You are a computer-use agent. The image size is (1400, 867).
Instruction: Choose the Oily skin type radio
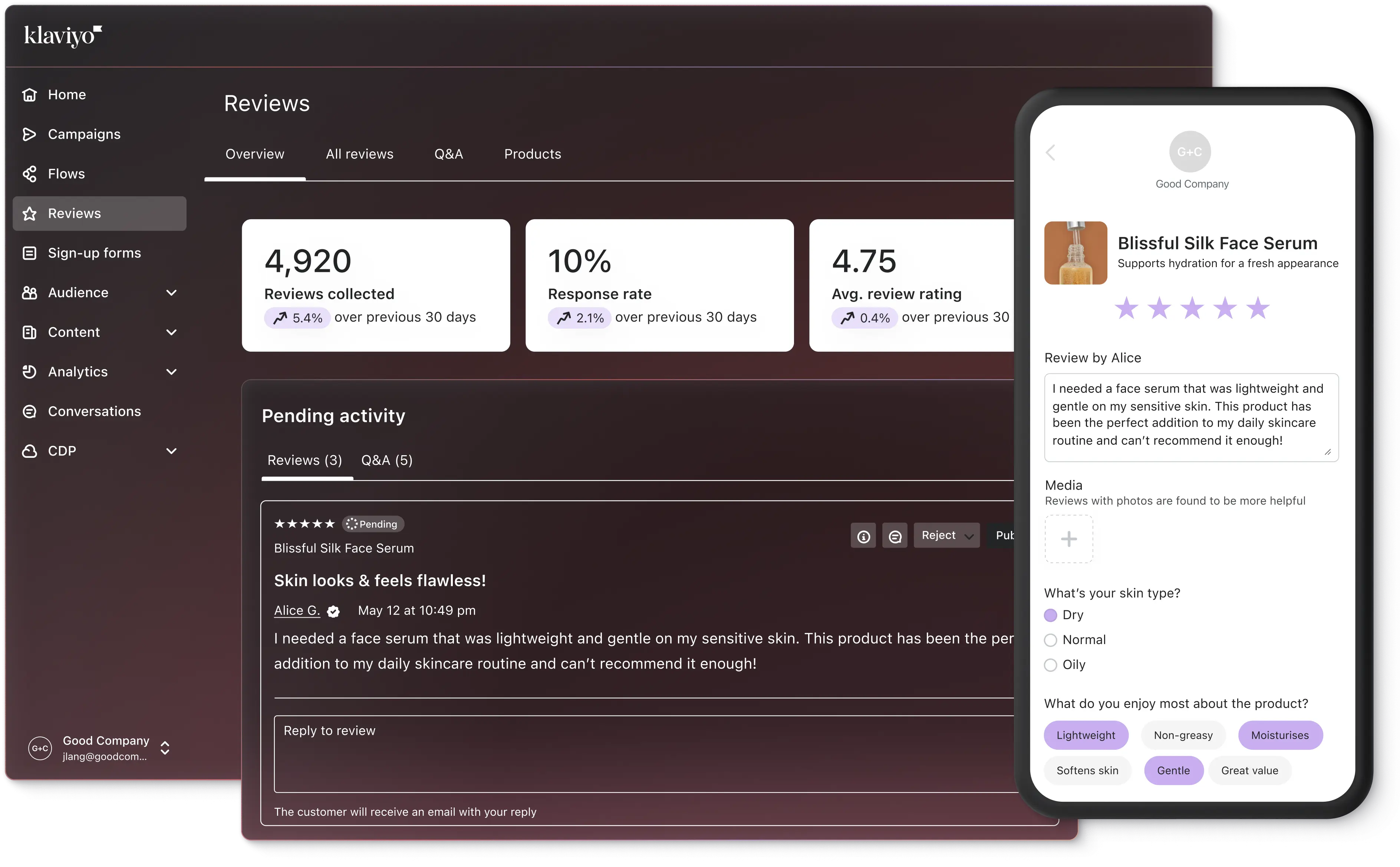1050,665
